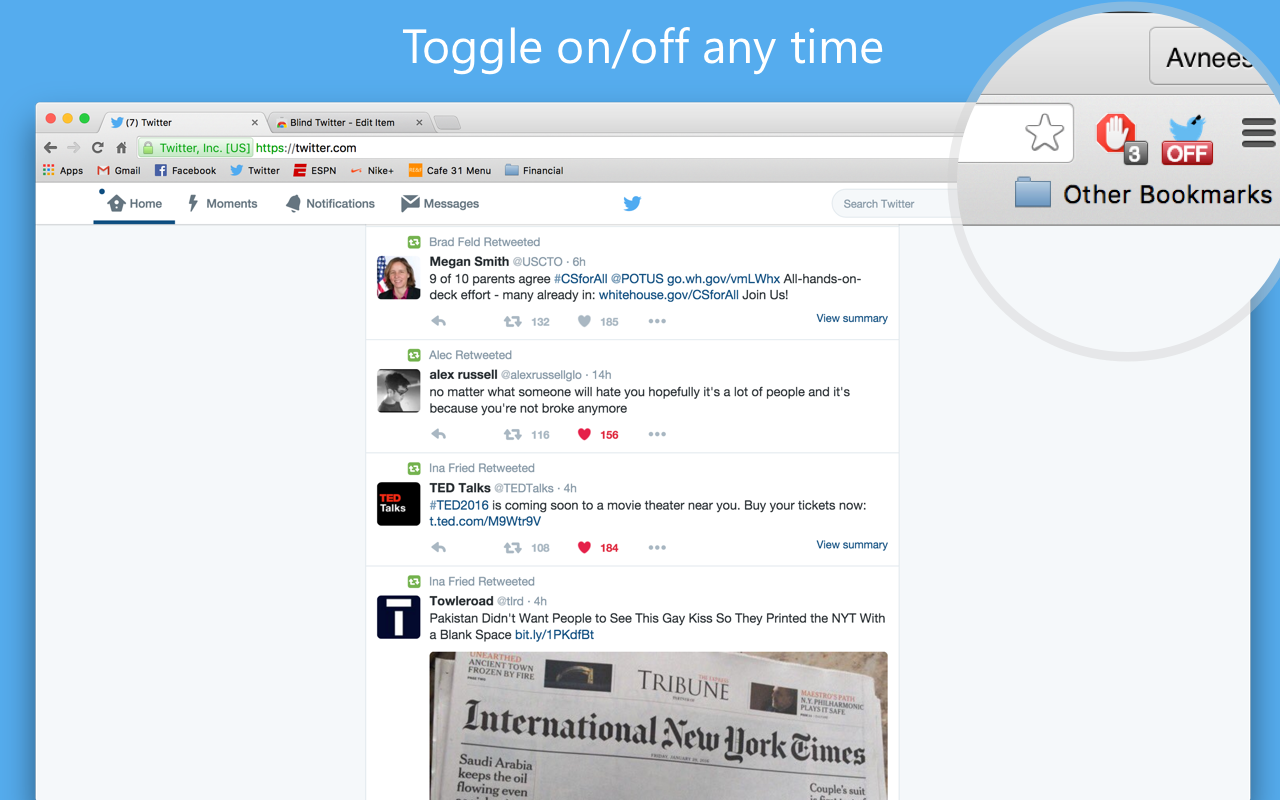
Task: Open the whitehouse.gov/CSforAll link
Action: point(668,295)
